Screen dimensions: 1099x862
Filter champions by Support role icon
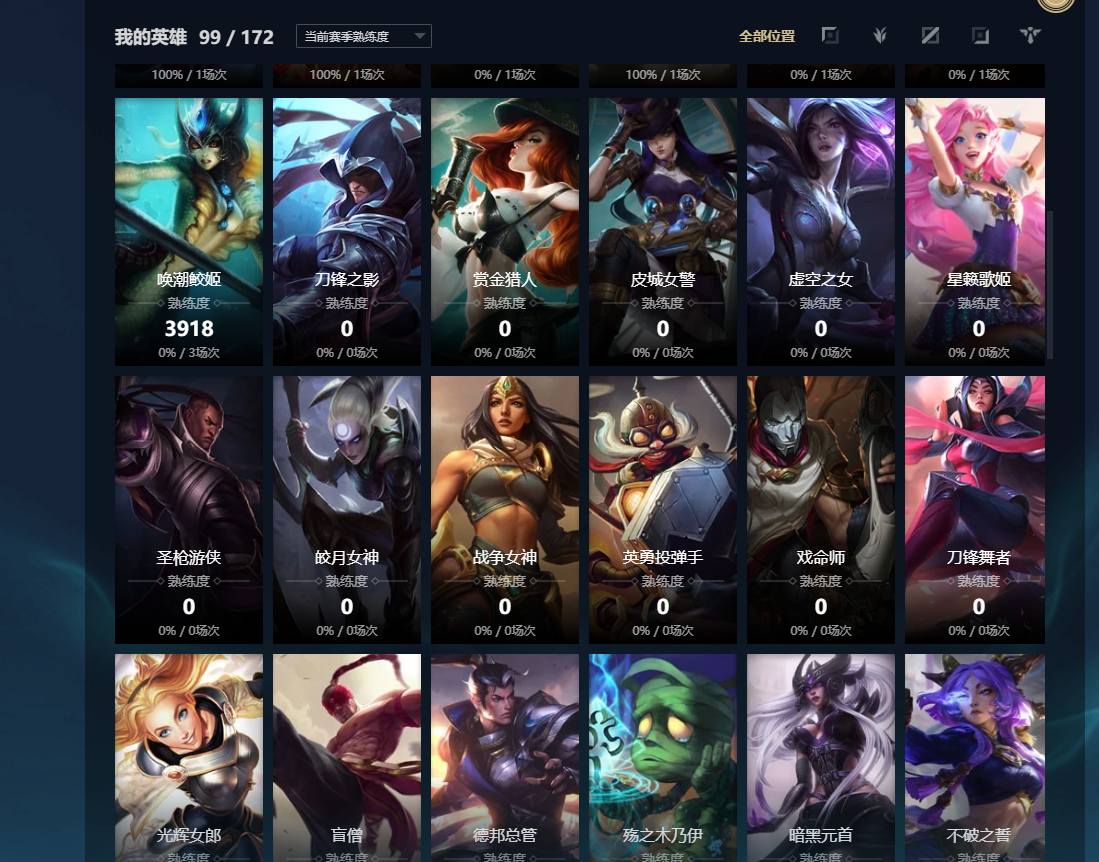coord(1030,36)
